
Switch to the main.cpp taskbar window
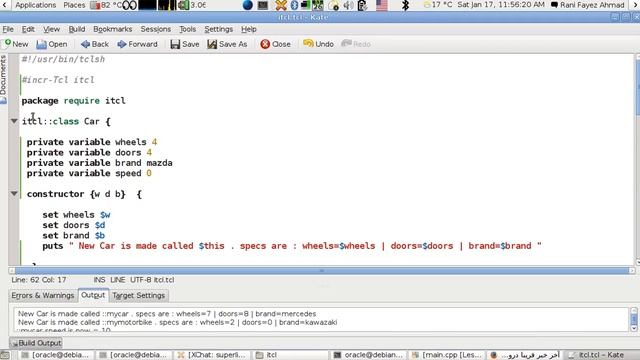click(x=447, y=355)
